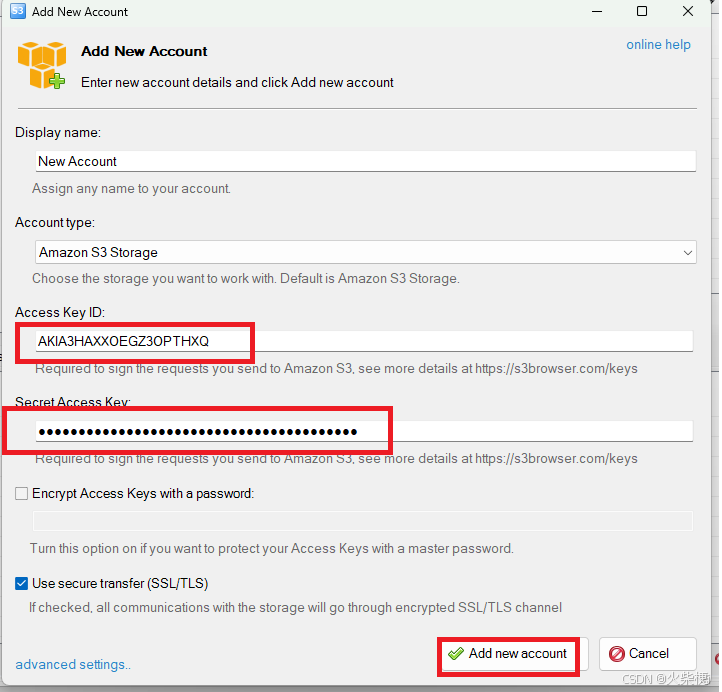Close the Add New Account dialog
Image resolution: width=722 pixels, height=692 pixels.
[688, 11]
